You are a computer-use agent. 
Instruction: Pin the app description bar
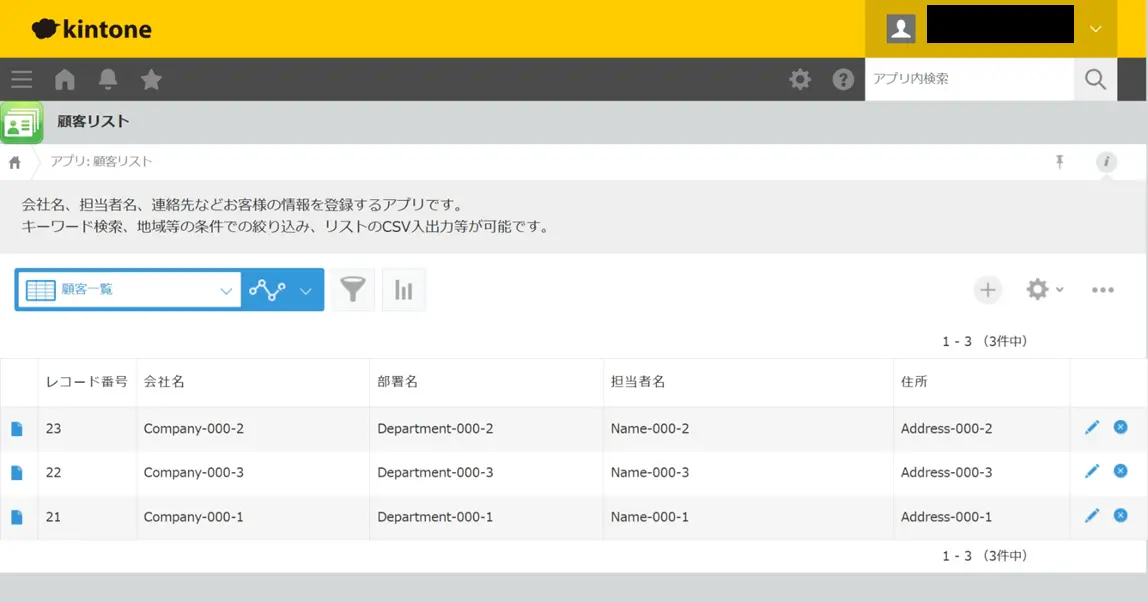click(1060, 161)
